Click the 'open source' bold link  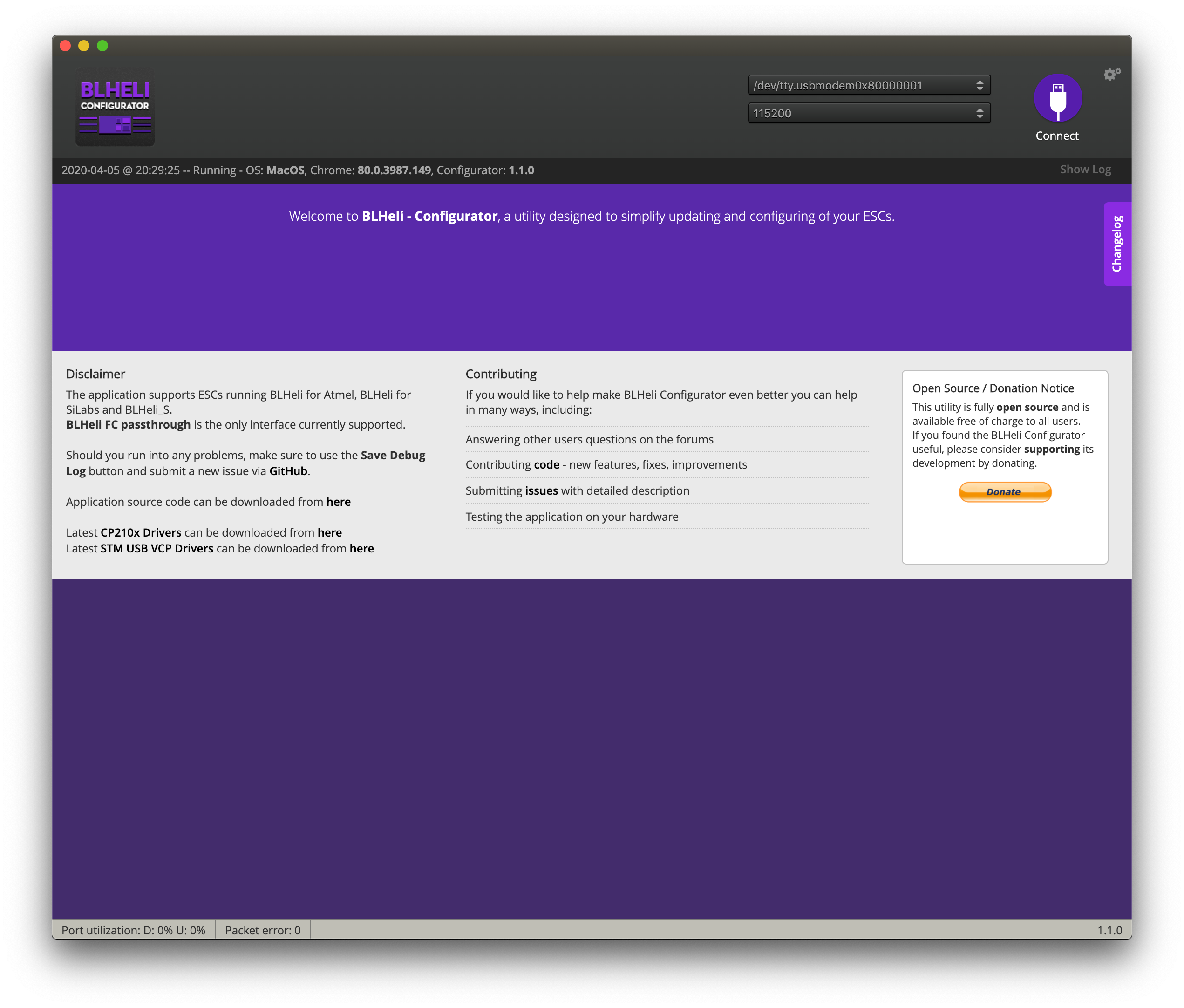[x=1027, y=408]
